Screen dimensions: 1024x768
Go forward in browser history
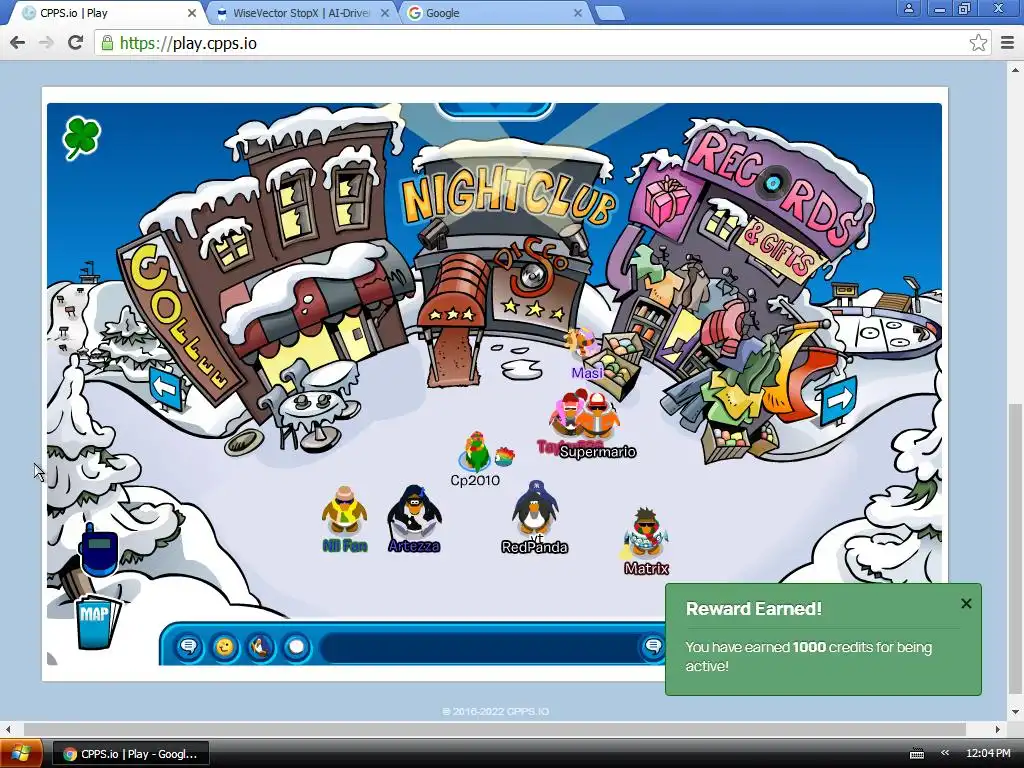coord(46,43)
